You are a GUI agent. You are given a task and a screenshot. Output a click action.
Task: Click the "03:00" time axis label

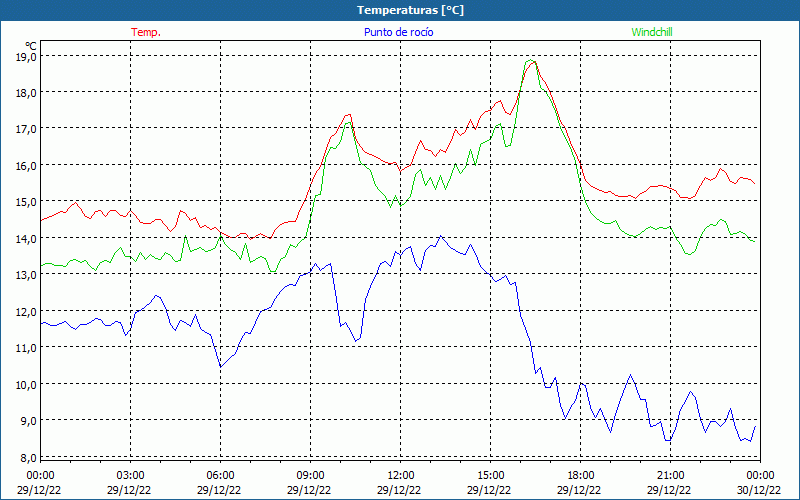[x=130, y=476]
